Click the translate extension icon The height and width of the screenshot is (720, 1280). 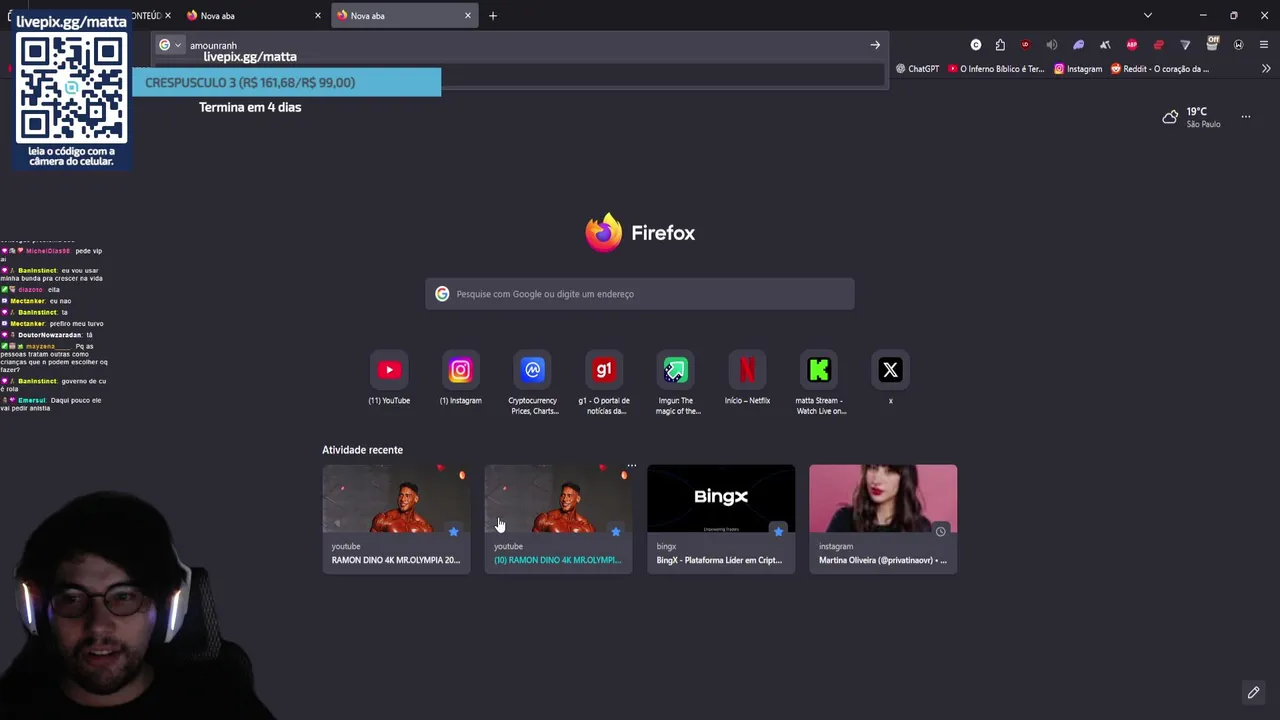tap(1105, 45)
